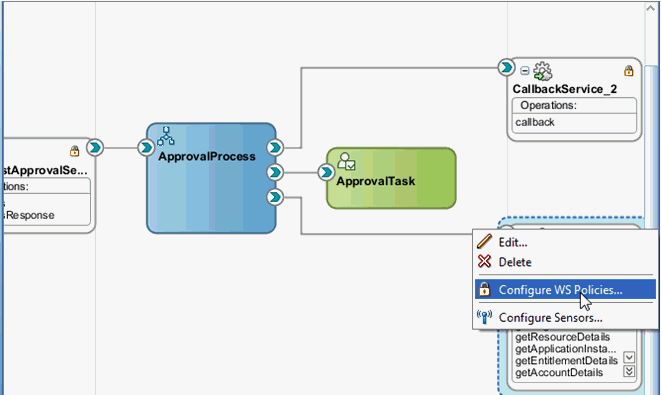661x395 pixels.
Task: Select the getApplicationInsta... operation
Action: (566, 349)
